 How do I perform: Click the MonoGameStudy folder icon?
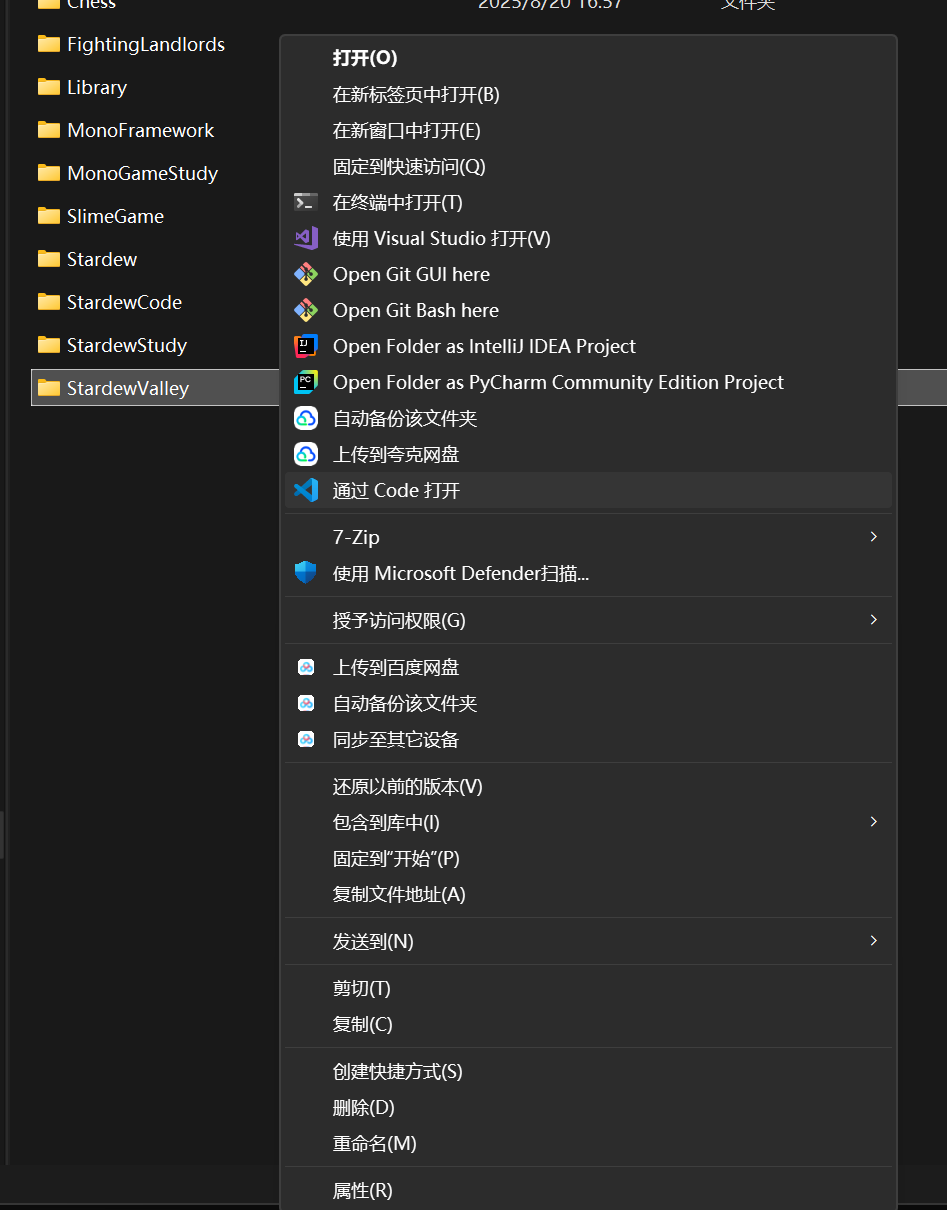(49, 173)
